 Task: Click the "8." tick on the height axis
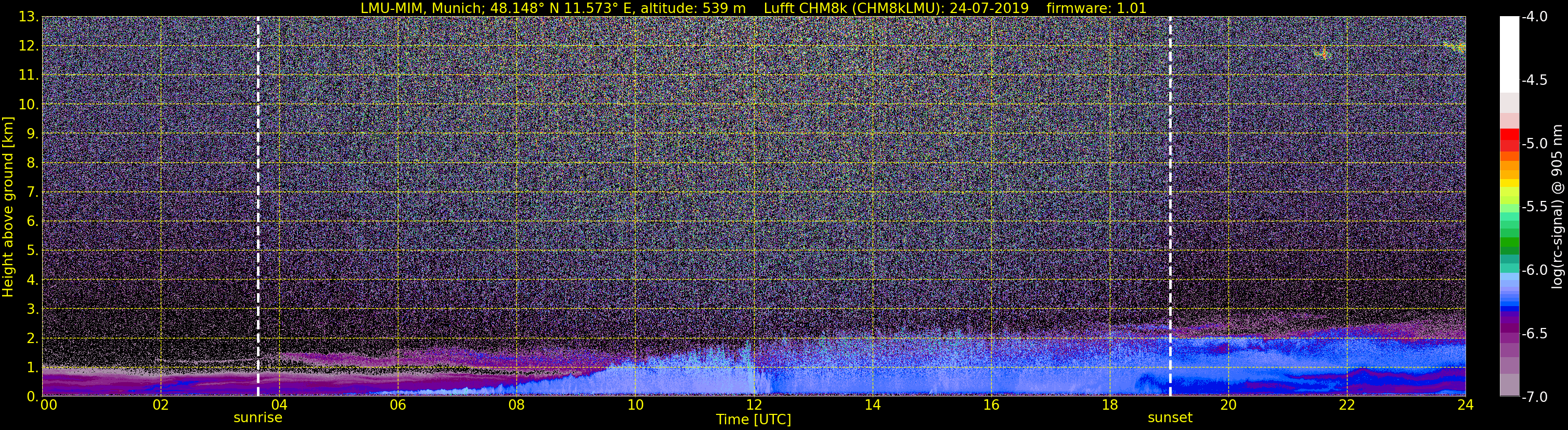point(32,162)
